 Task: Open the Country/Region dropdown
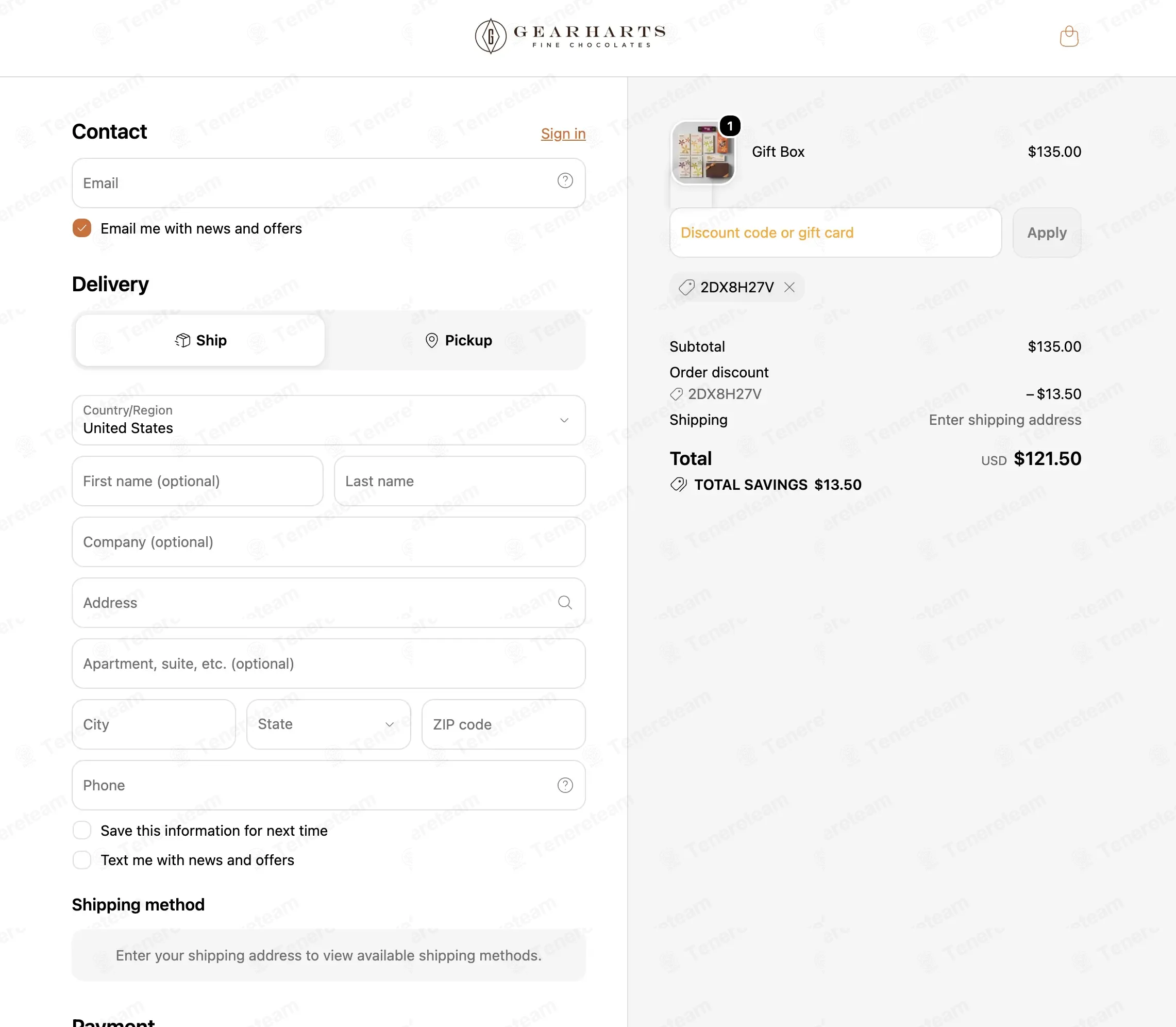click(329, 420)
